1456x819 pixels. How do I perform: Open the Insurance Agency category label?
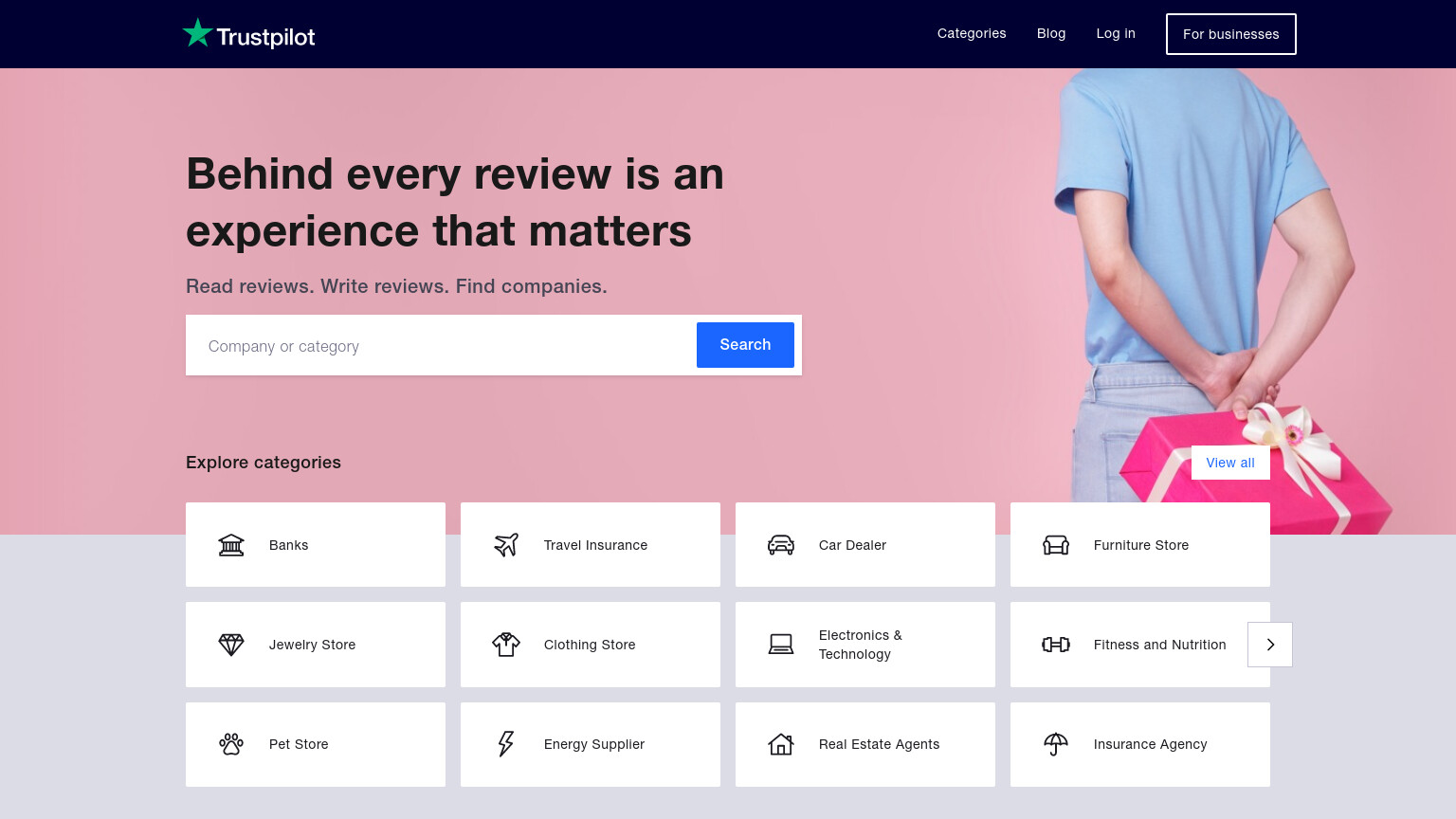(1151, 744)
